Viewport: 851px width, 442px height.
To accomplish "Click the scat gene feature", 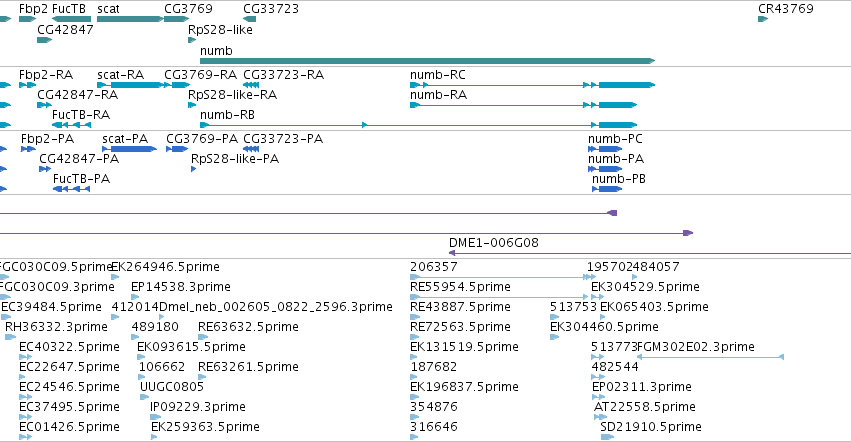I will pyautogui.click(x=130, y=19).
